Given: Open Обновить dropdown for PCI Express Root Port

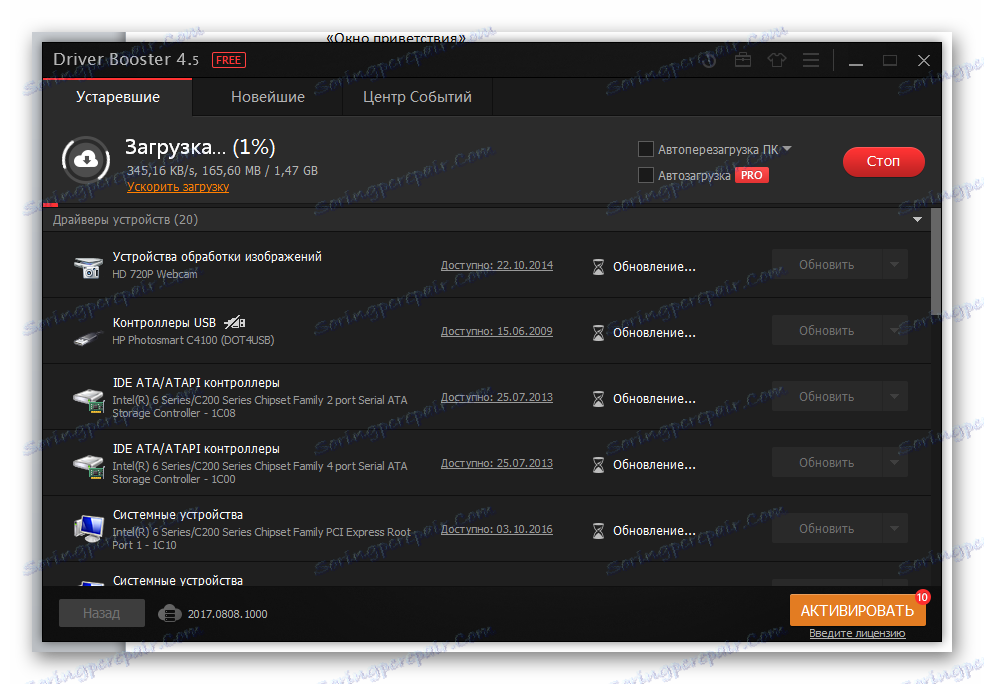Looking at the screenshot, I should [x=895, y=529].
